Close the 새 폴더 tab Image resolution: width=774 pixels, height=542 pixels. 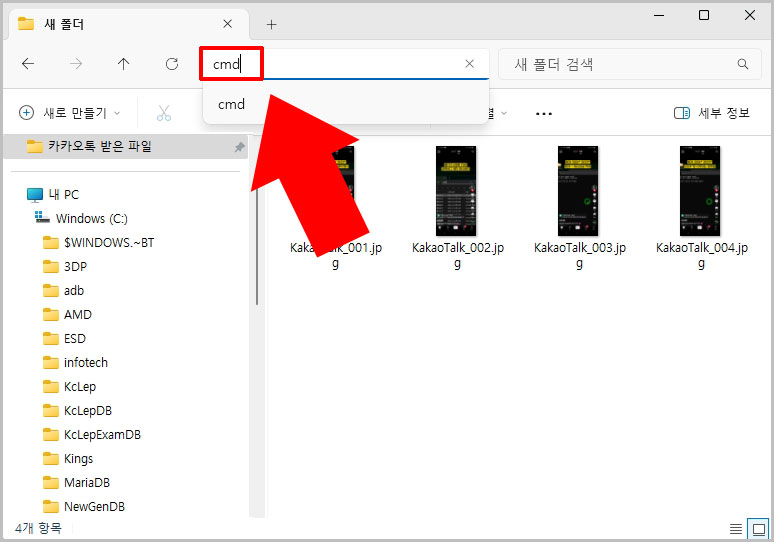coord(228,24)
